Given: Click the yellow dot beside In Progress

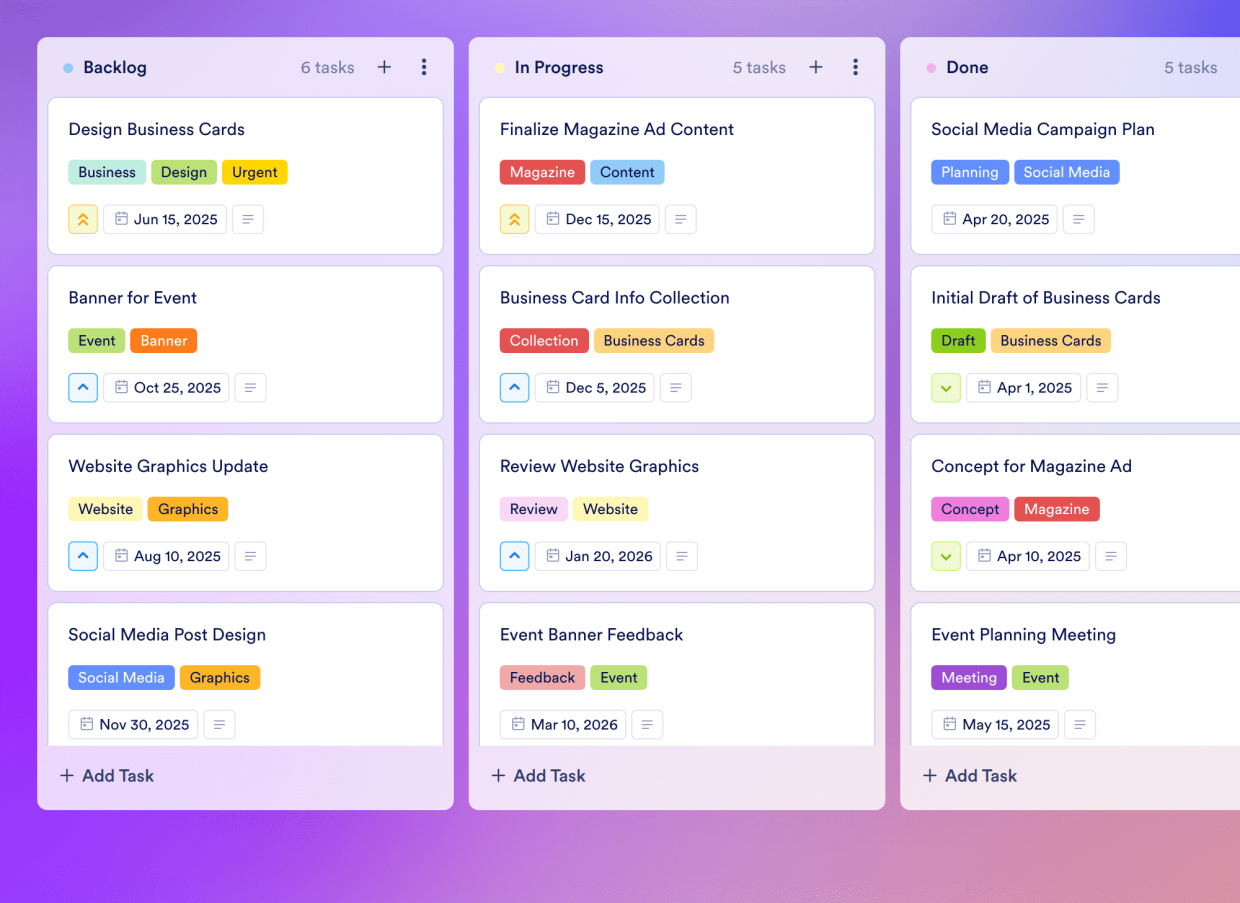Looking at the screenshot, I should point(499,68).
